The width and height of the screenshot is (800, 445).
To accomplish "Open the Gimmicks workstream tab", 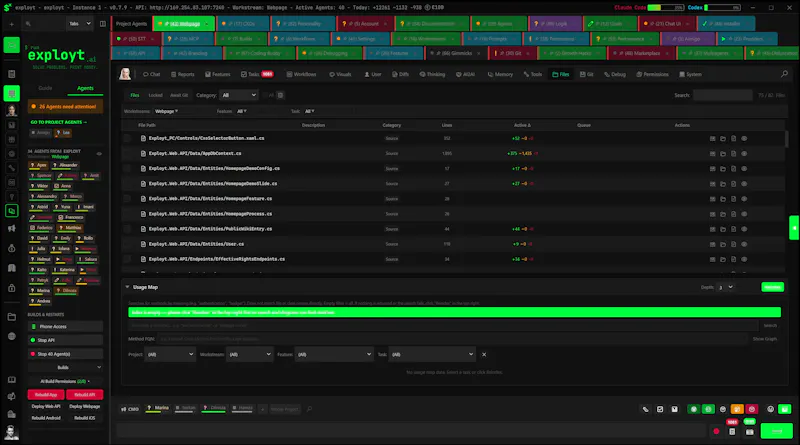I will pyautogui.click(x=456, y=53).
